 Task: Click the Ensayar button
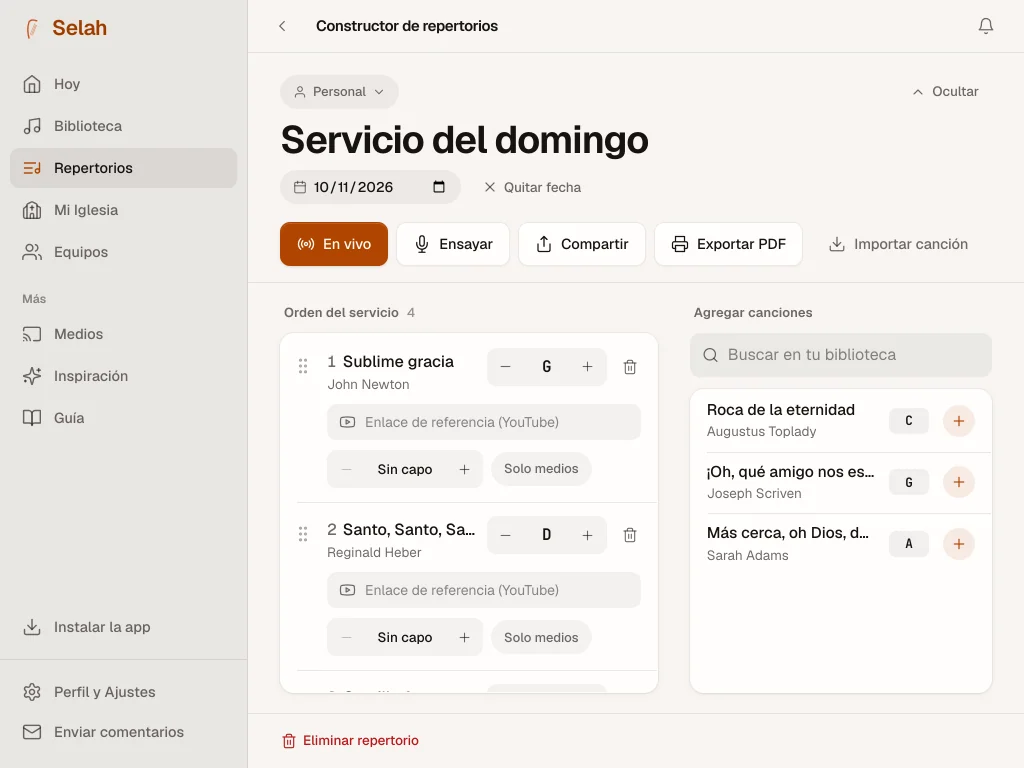pos(453,244)
